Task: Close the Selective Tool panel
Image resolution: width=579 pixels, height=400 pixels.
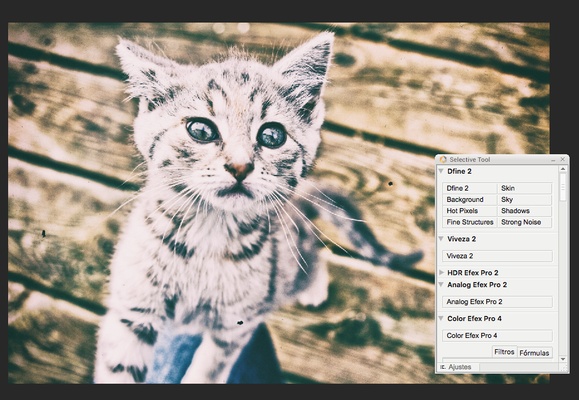Action: 563,159
